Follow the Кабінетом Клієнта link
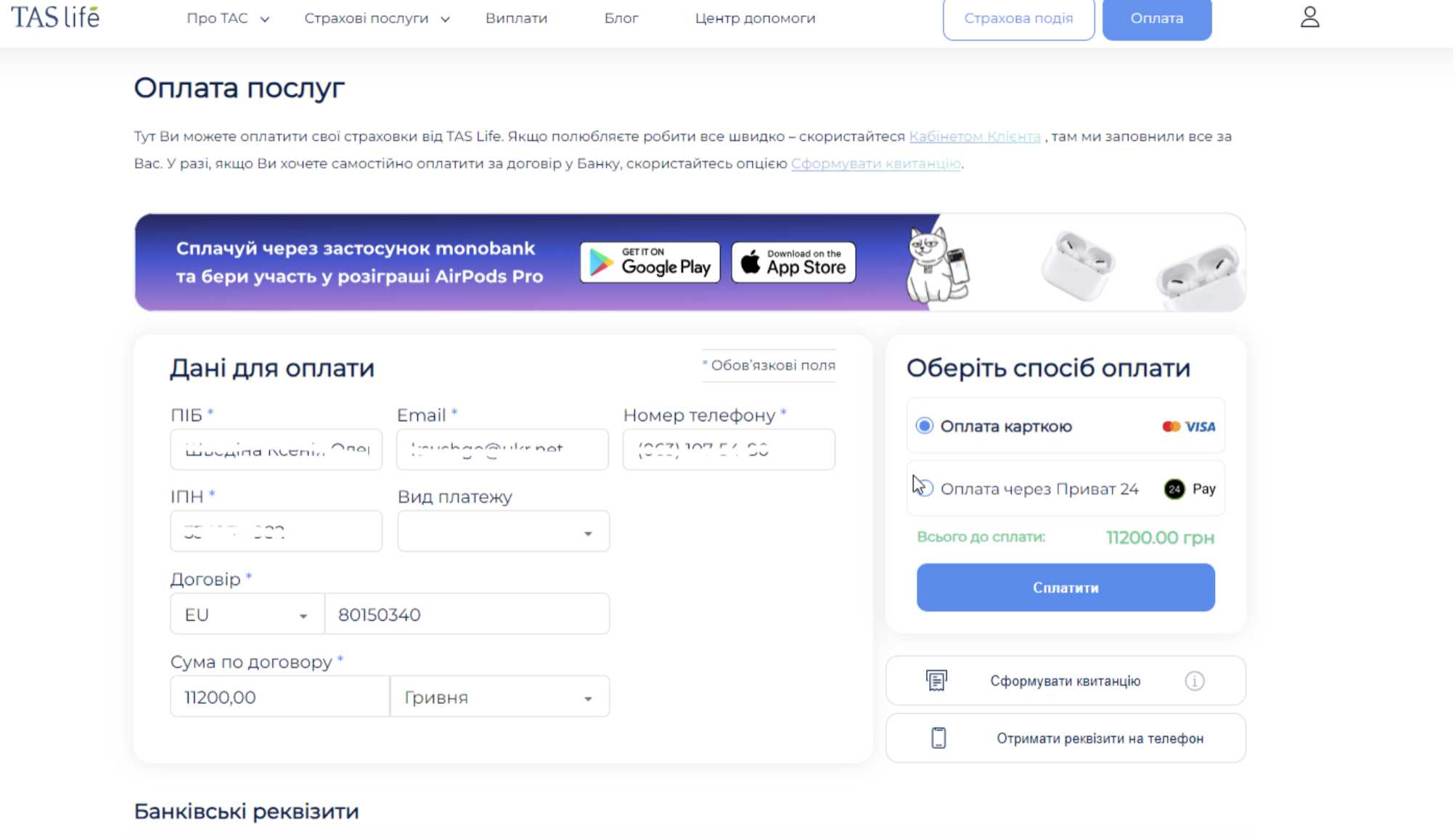 (x=975, y=136)
